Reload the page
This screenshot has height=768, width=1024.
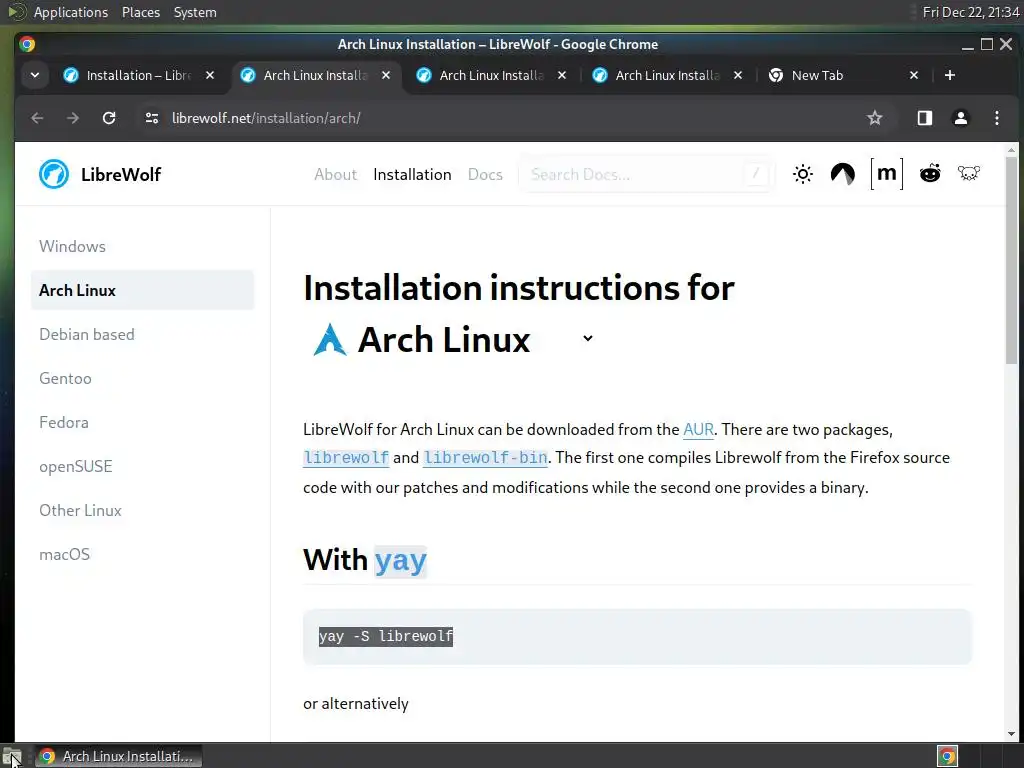[109, 118]
